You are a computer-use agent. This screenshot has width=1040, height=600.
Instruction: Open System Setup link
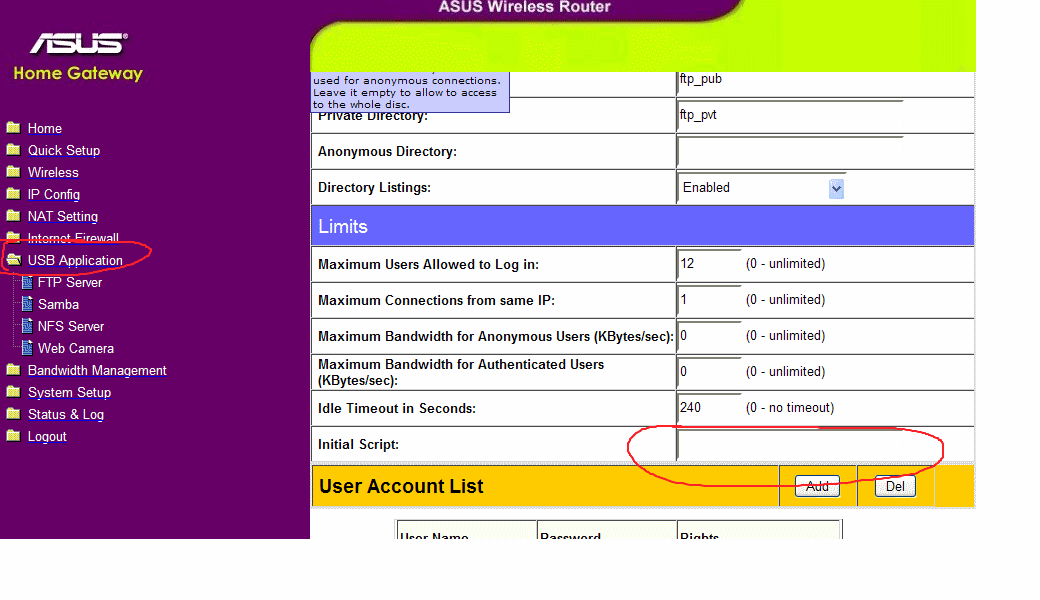point(69,392)
